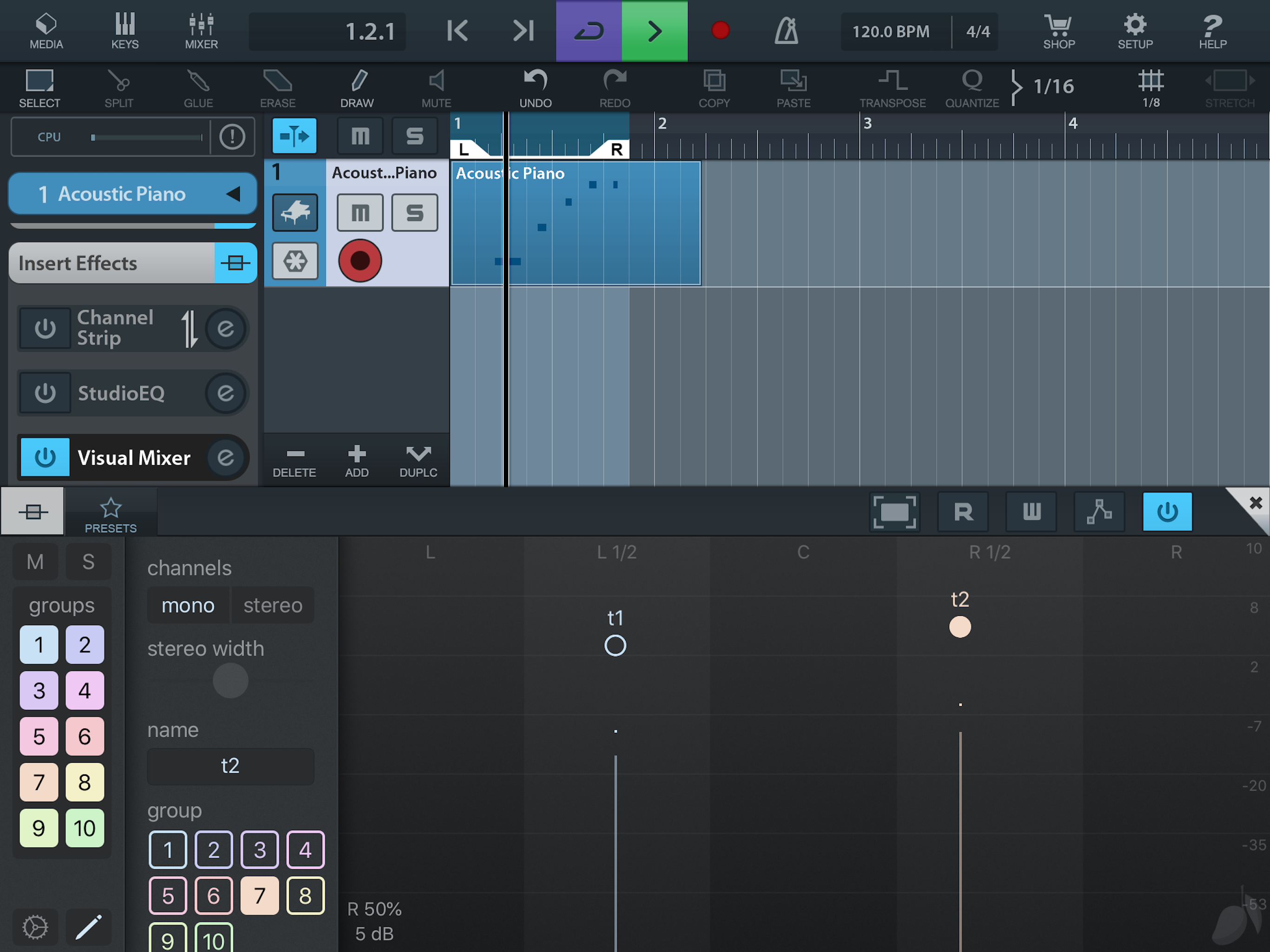The width and height of the screenshot is (1270, 952).
Task: Turn off the Visual Mixer effect
Action: (x=45, y=457)
